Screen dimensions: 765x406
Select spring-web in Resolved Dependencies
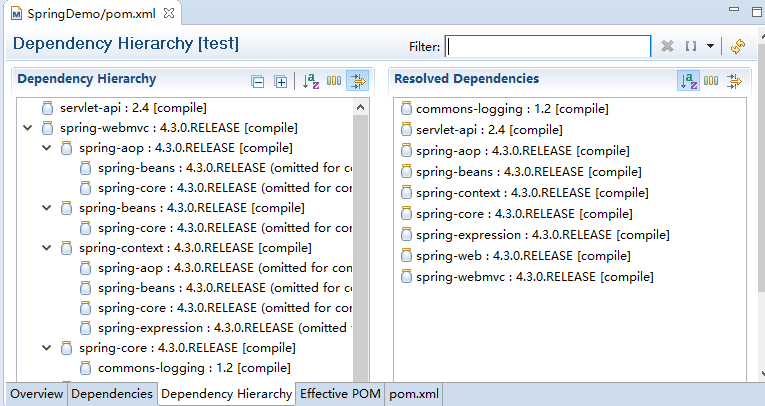coord(523,256)
